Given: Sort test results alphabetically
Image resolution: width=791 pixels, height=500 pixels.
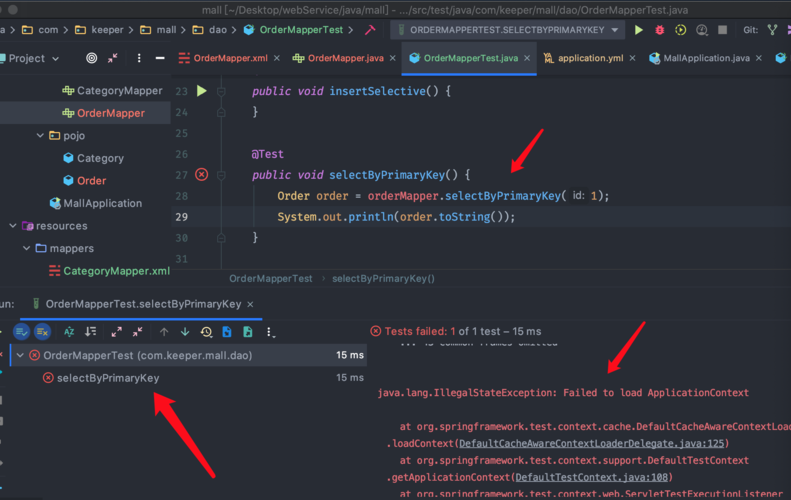Looking at the screenshot, I should (x=69, y=331).
